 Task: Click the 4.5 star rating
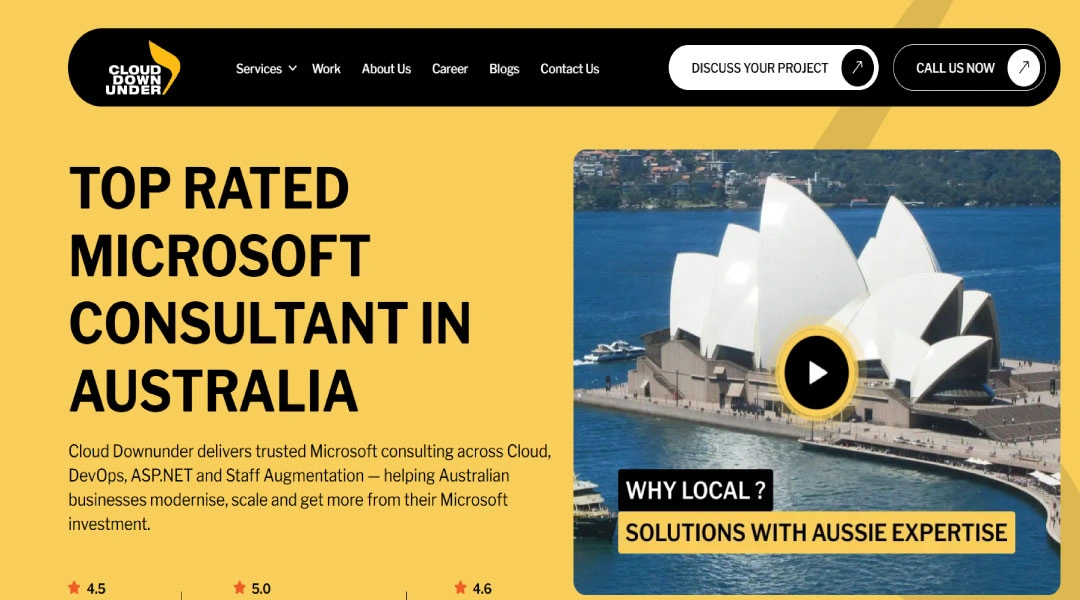(x=87, y=588)
